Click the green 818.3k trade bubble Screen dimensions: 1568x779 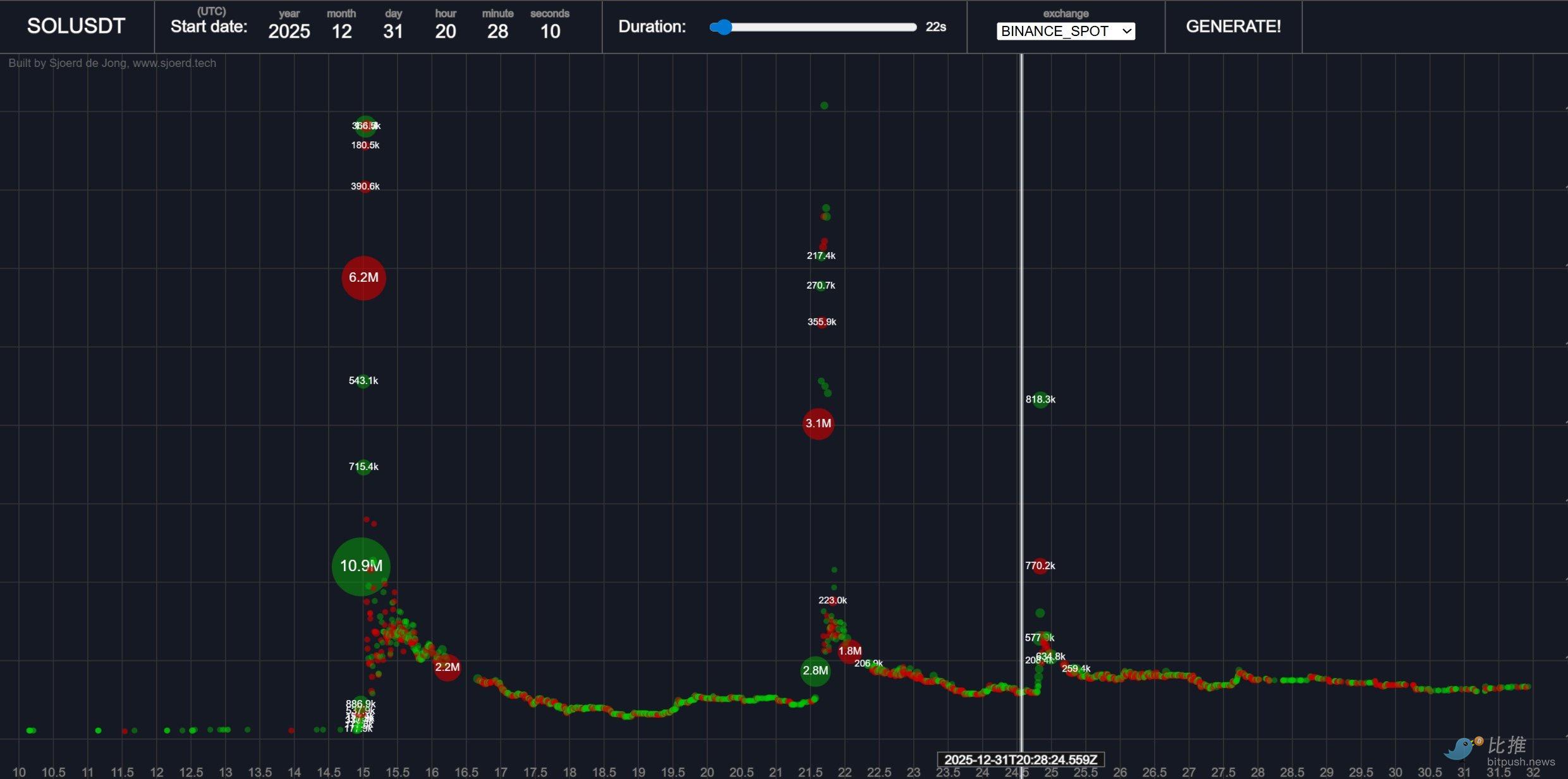(x=1040, y=399)
